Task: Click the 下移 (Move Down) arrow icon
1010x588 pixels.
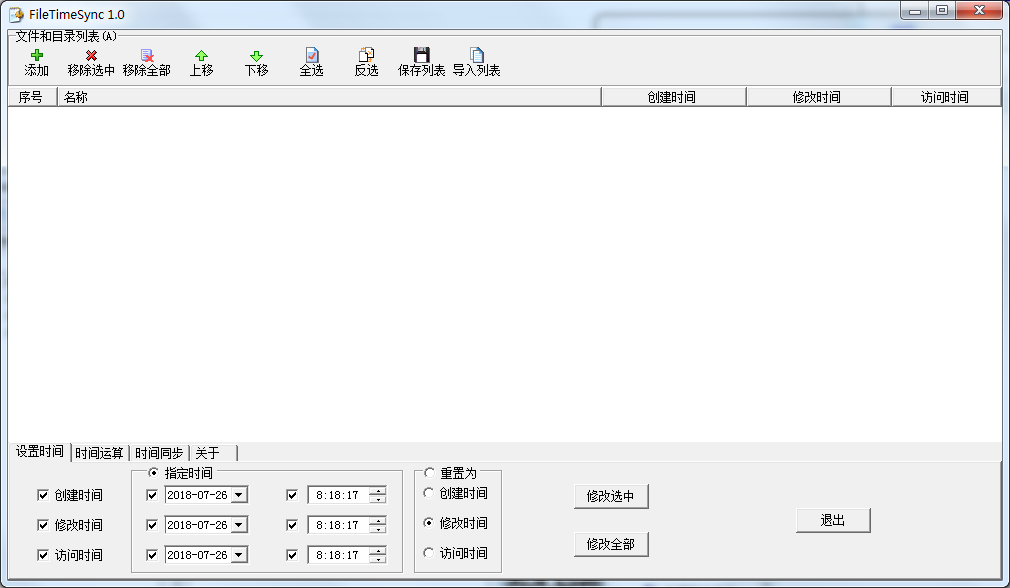Action: coord(258,58)
